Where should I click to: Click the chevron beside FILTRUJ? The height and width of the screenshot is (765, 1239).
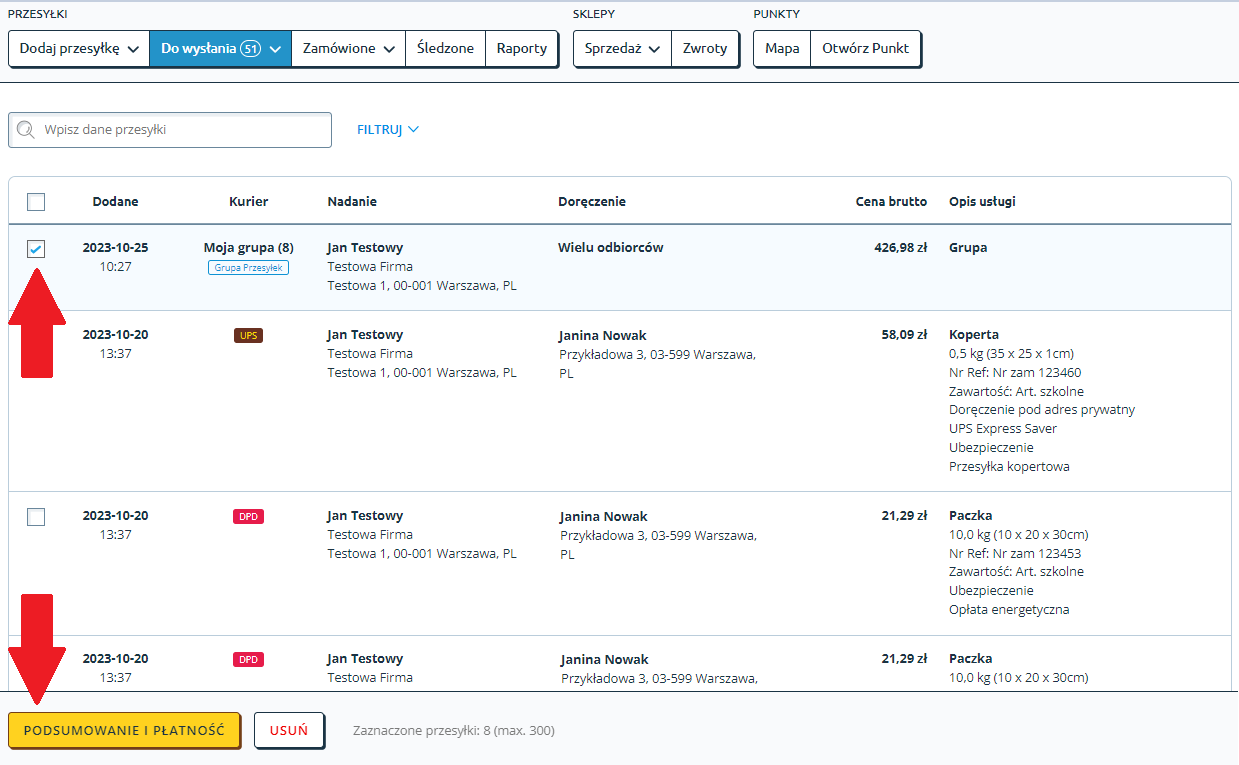[413, 130]
